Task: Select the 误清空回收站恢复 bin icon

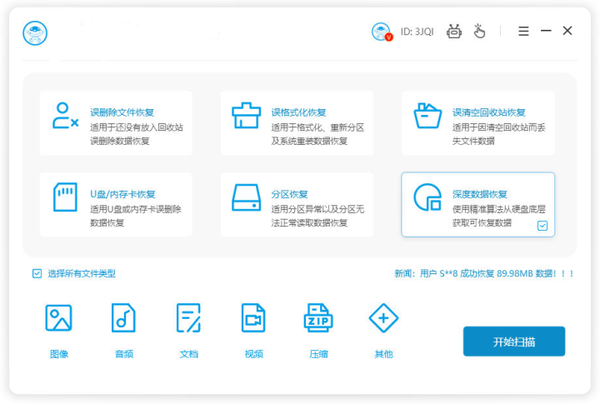Action: (x=427, y=115)
